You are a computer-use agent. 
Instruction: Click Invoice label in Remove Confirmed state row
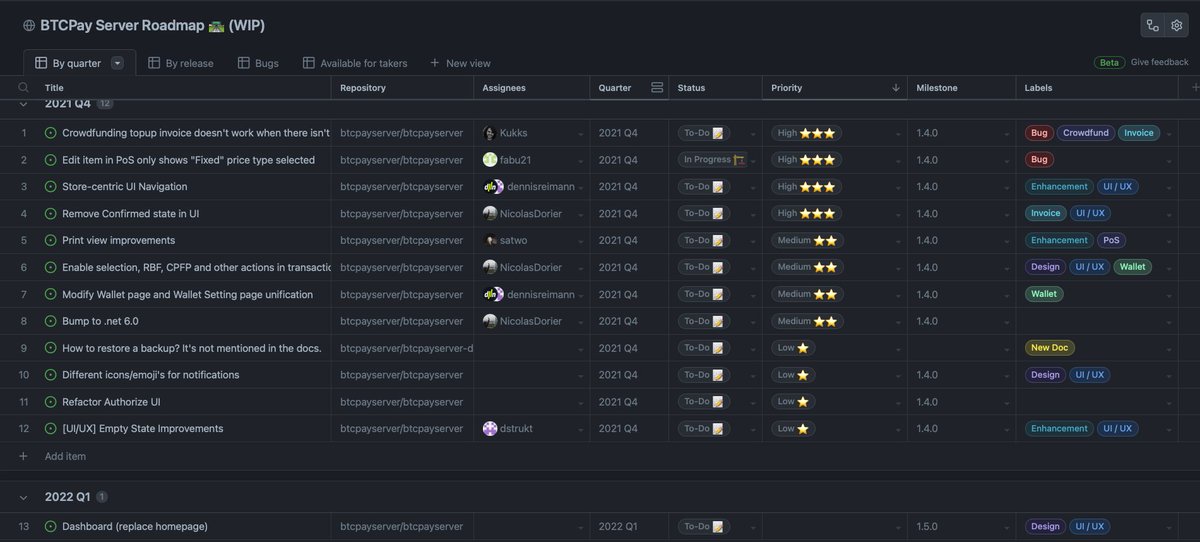pyautogui.click(x=1045, y=214)
